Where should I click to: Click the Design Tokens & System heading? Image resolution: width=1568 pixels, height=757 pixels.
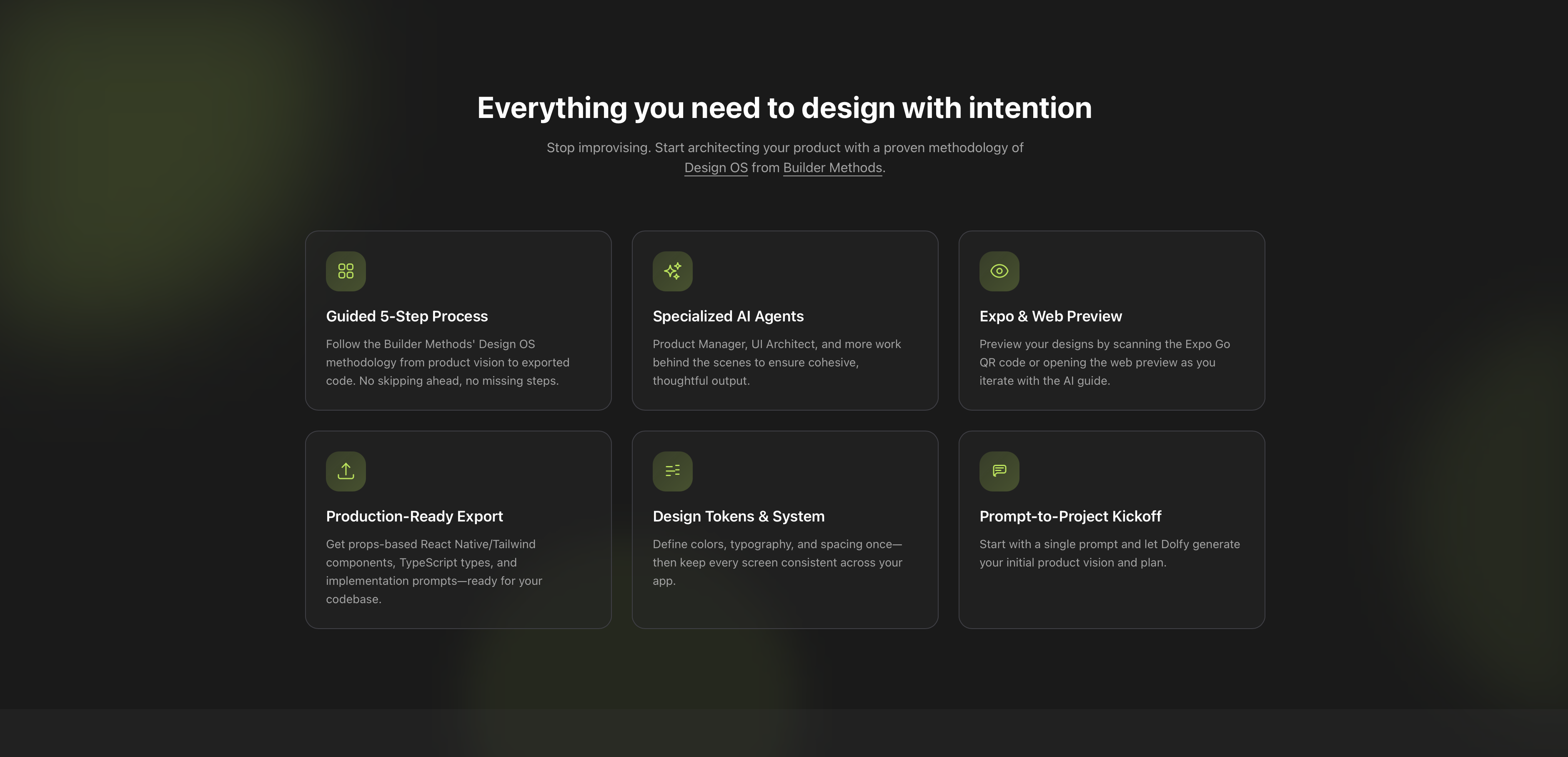coord(738,516)
